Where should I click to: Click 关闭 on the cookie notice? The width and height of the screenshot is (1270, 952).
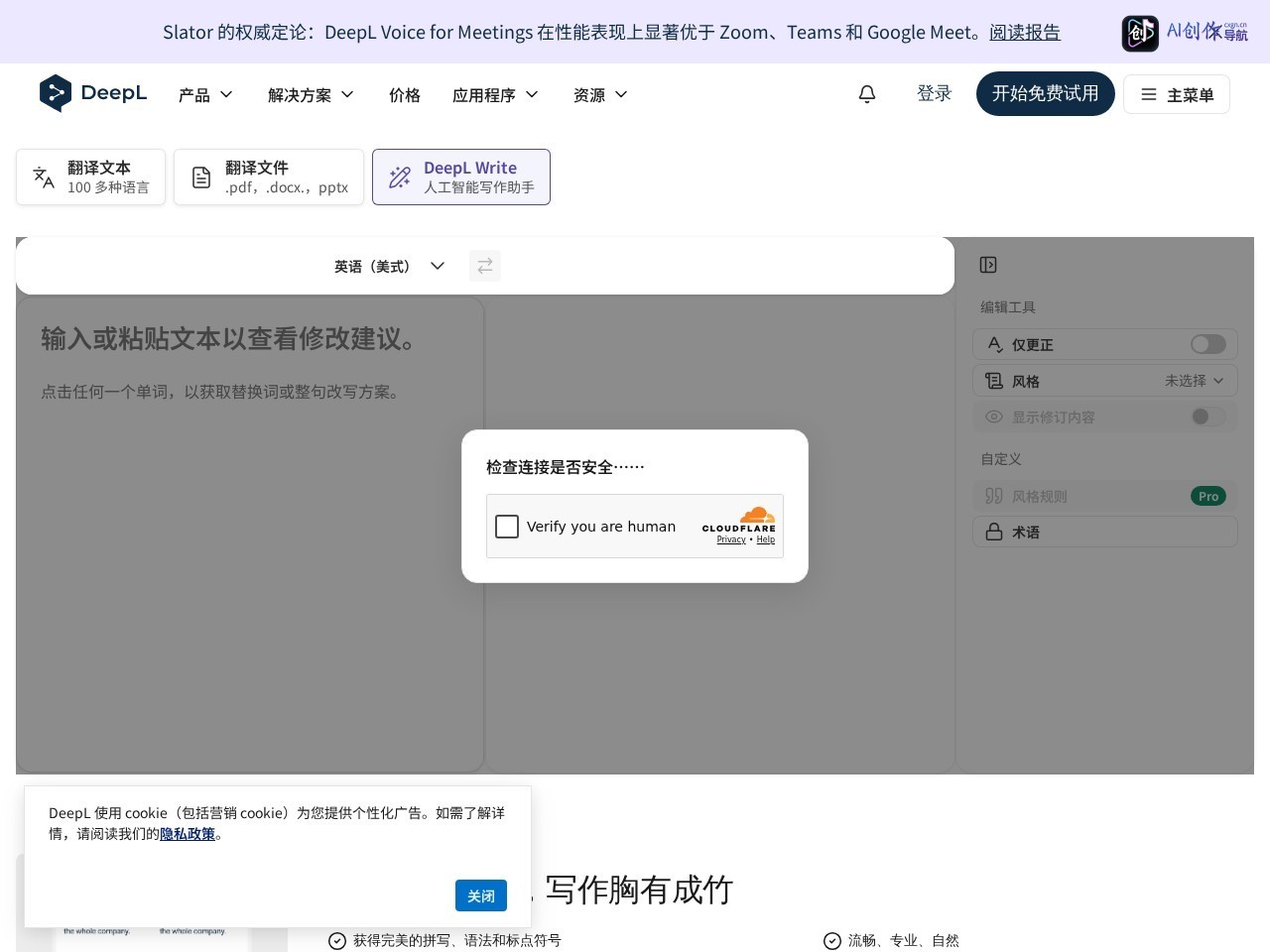481,895
